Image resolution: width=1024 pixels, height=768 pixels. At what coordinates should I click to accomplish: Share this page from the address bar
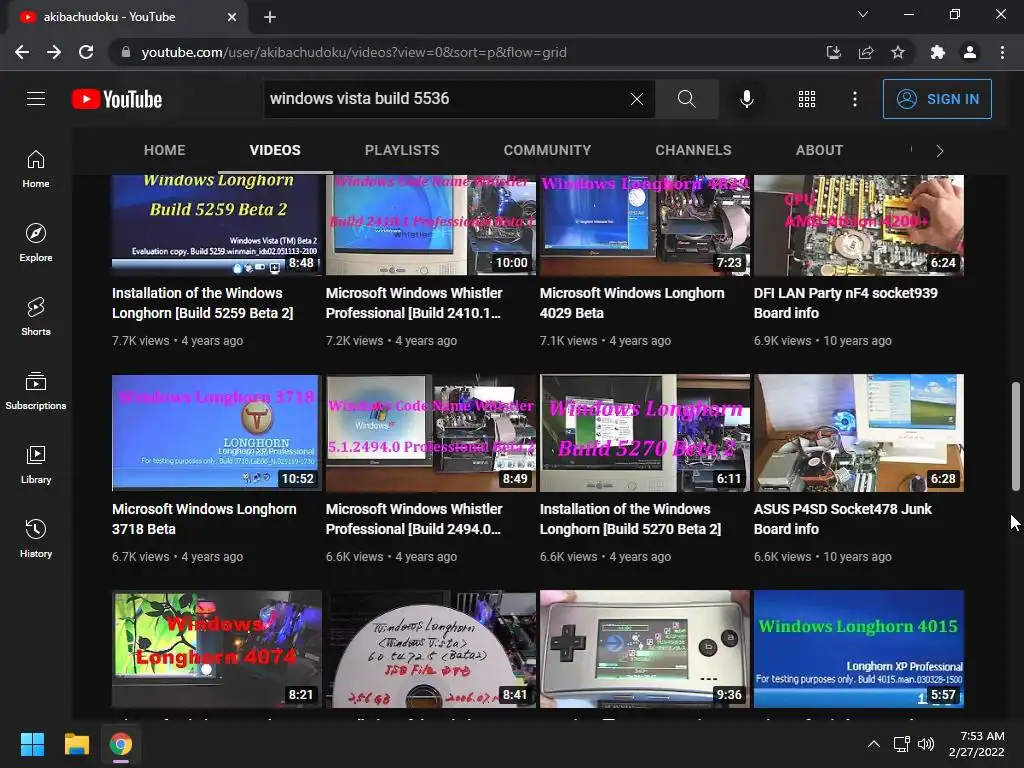click(x=866, y=52)
